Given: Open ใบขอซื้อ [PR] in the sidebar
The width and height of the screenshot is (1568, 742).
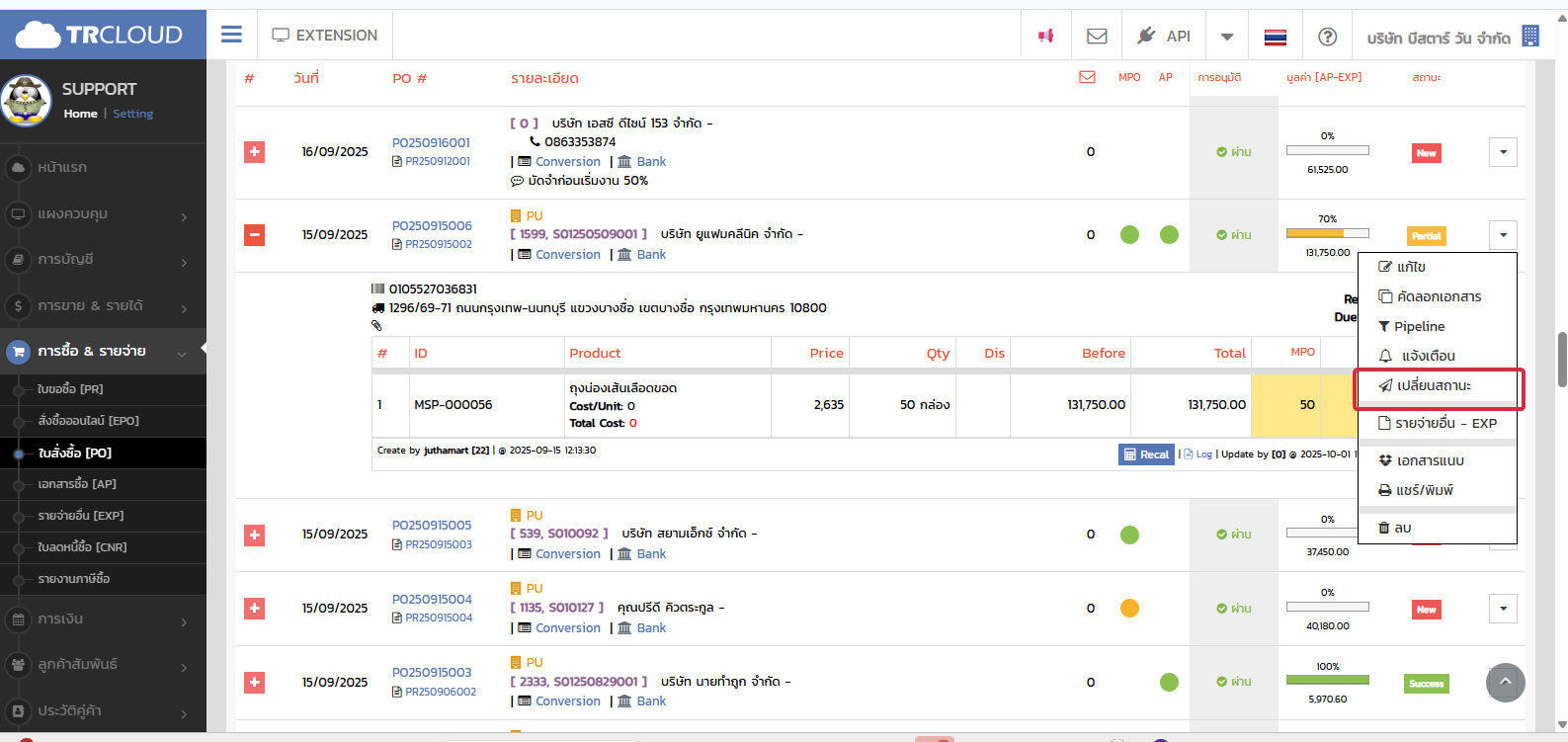Looking at the screenshot, I should pos(70,389).
